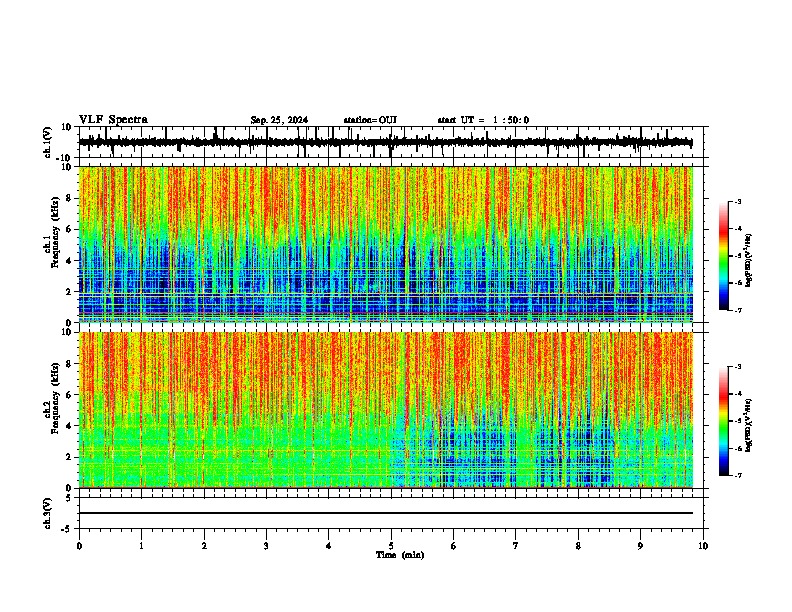Click the rightmost time axis label "10"
792x612 pixels.
(703, 546)
